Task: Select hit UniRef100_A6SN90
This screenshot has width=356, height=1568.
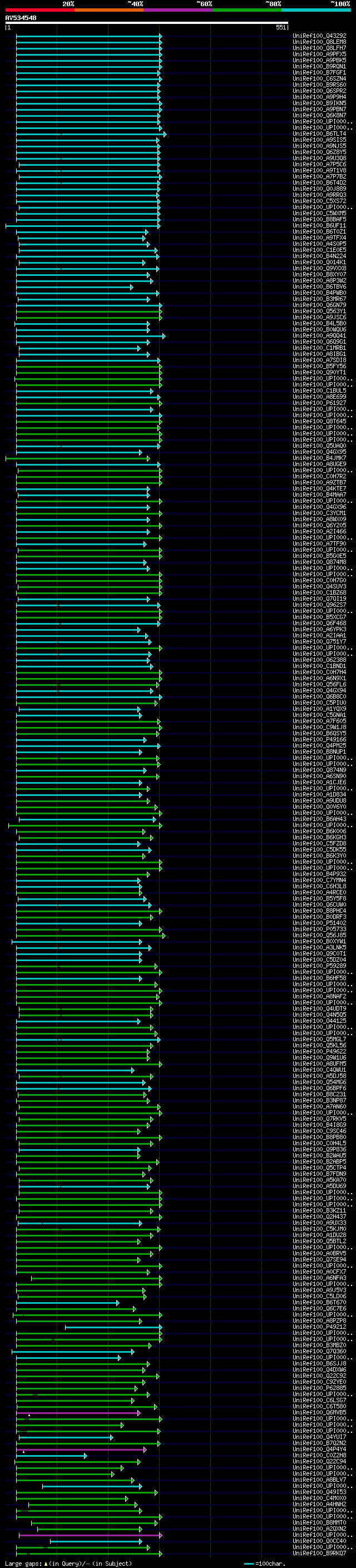Action: 319,776
